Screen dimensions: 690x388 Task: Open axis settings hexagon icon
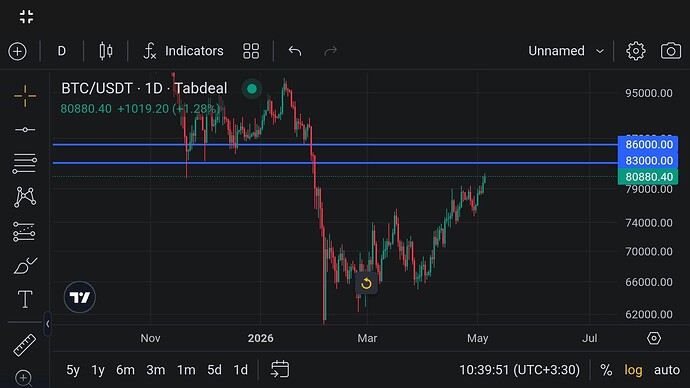(654, 338)
